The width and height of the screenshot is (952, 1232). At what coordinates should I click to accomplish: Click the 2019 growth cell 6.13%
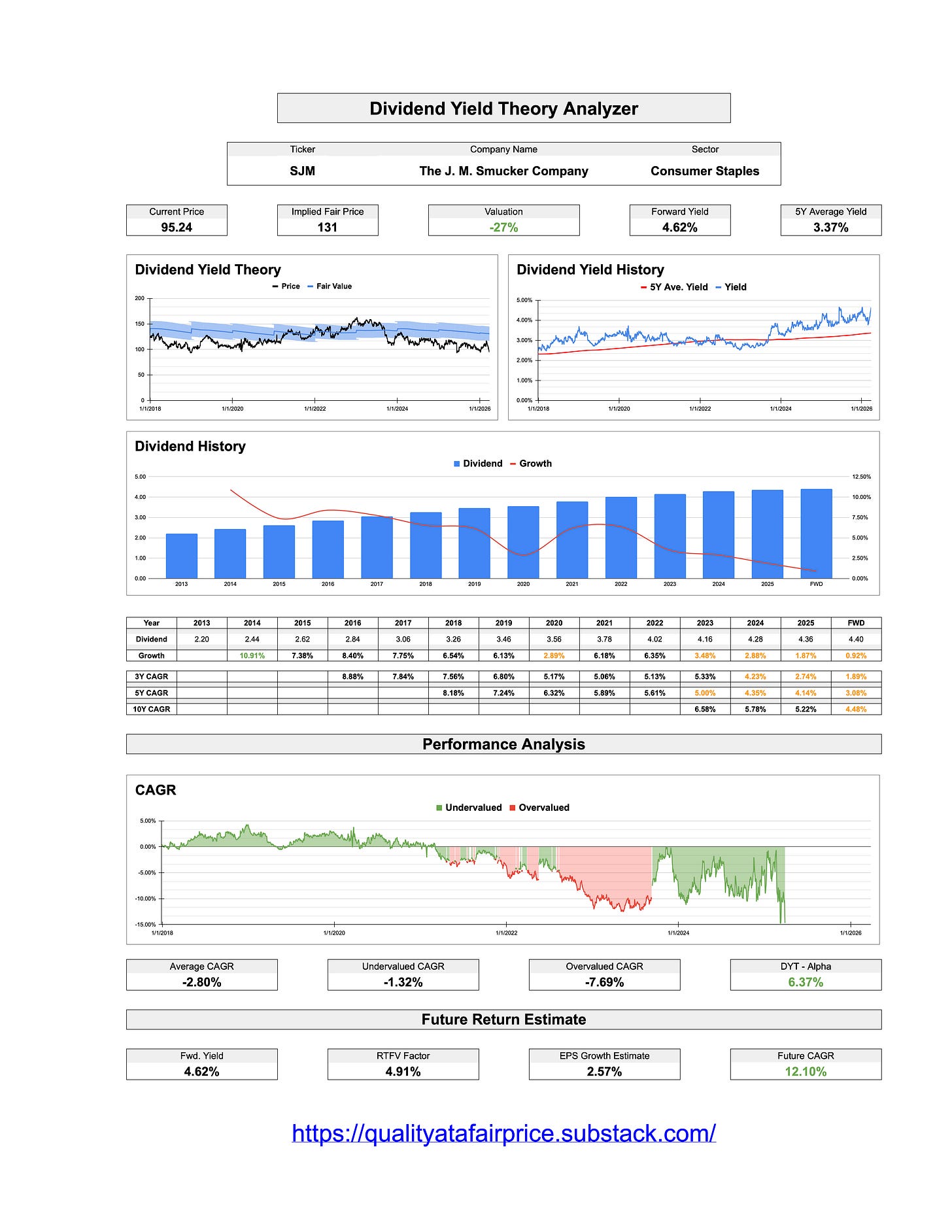[503, 655]
